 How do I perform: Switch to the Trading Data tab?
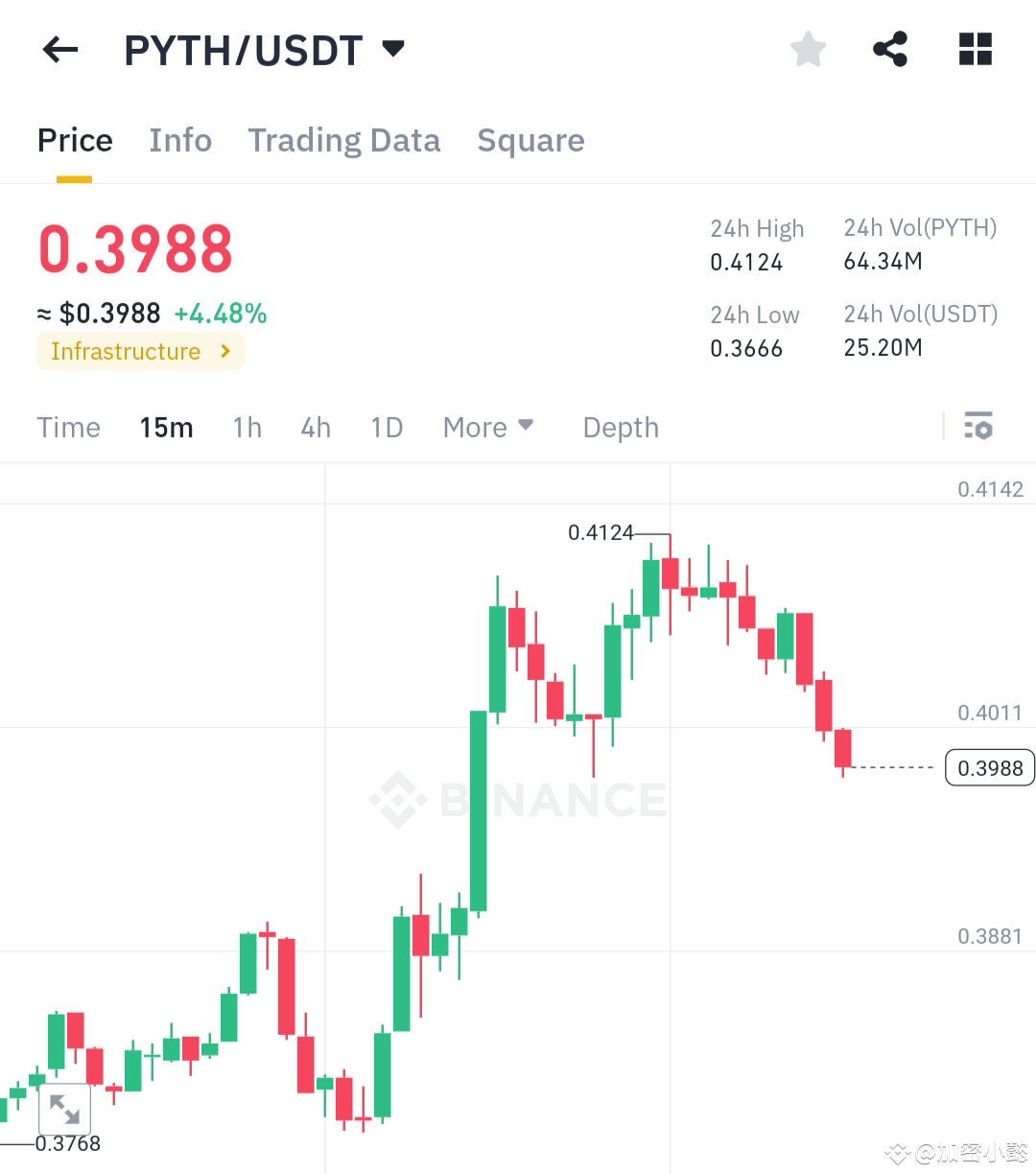pos(343,140)
